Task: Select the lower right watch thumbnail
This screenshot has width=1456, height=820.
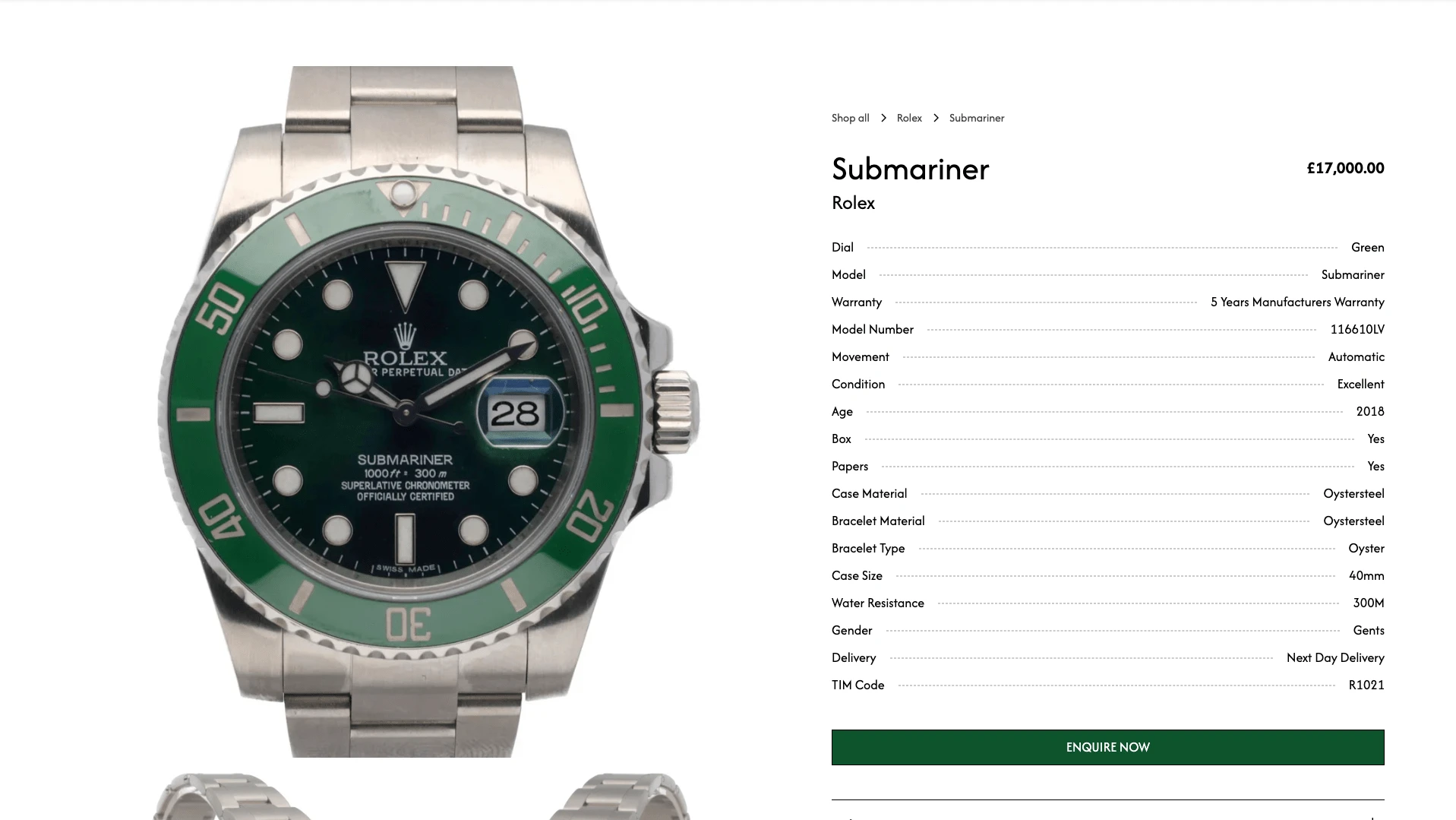Action: [x=619, y=796]
